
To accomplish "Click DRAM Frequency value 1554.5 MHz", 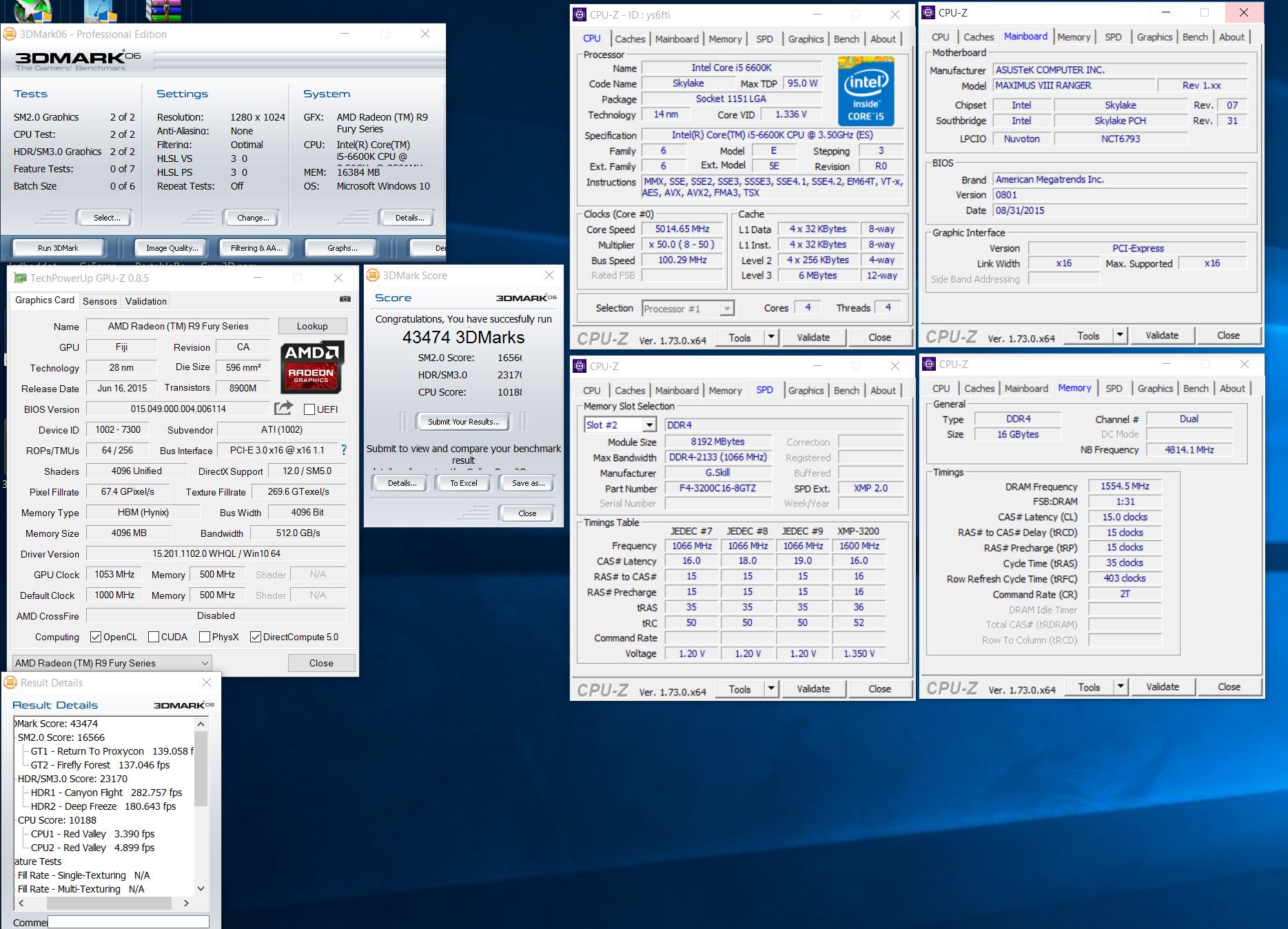I will [x=1125, y=486].
